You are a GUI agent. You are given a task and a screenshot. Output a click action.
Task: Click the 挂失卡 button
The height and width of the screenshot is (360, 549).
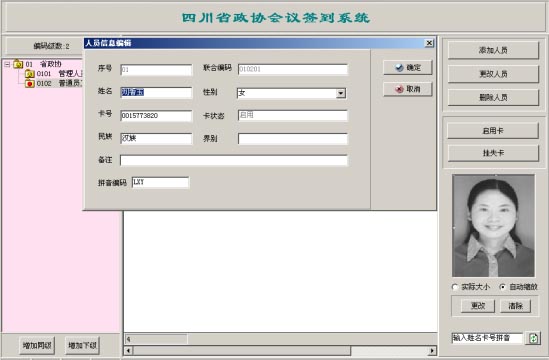pos(493,153)
